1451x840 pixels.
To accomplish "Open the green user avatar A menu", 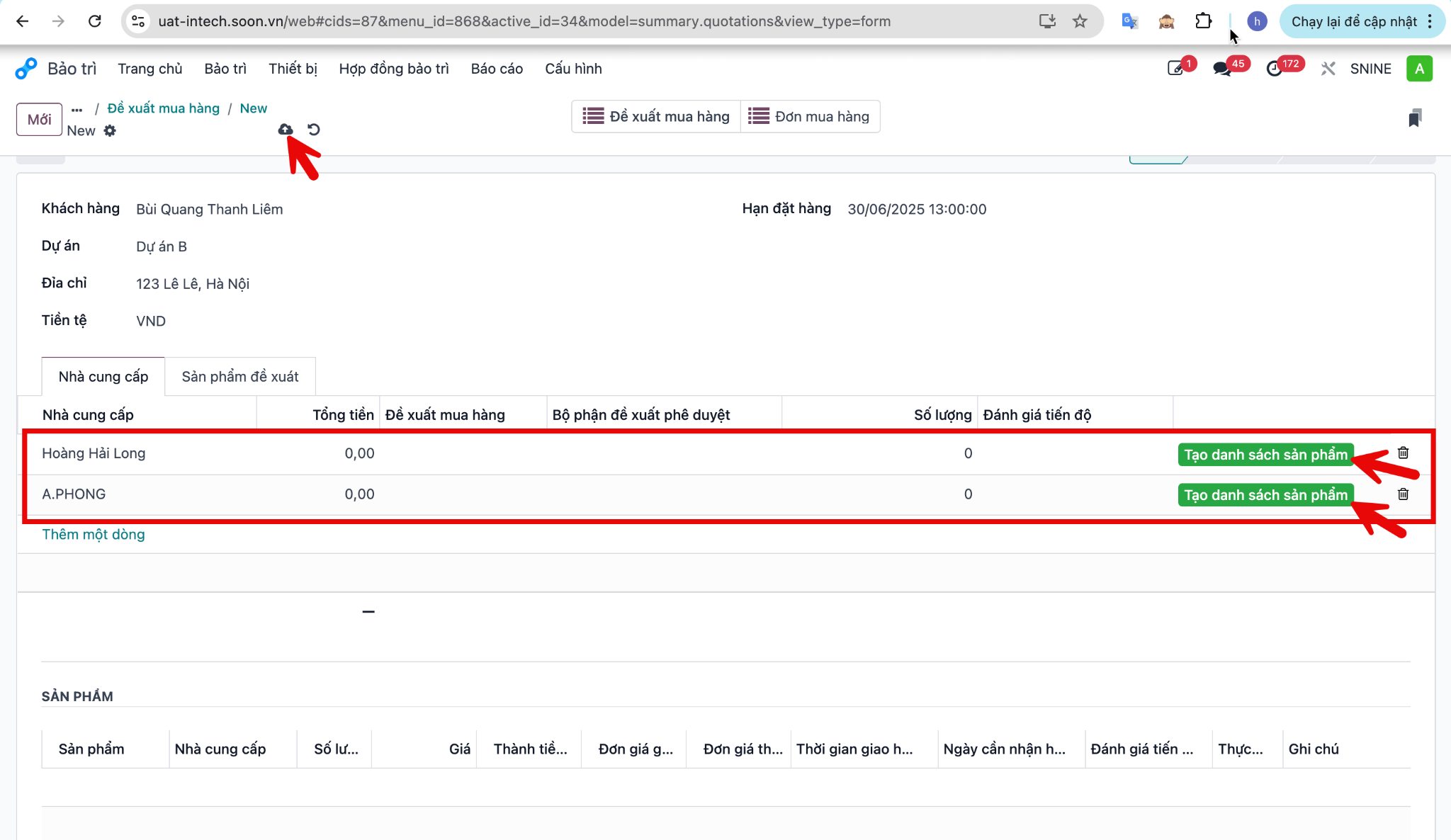I will [1419, 69].
